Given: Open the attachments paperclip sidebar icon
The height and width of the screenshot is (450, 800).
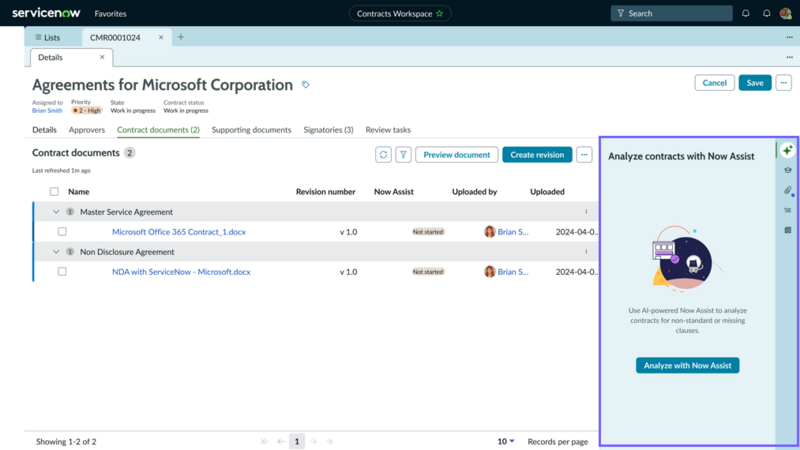Looking at the screenshot, I should click(x=788, y=190).
